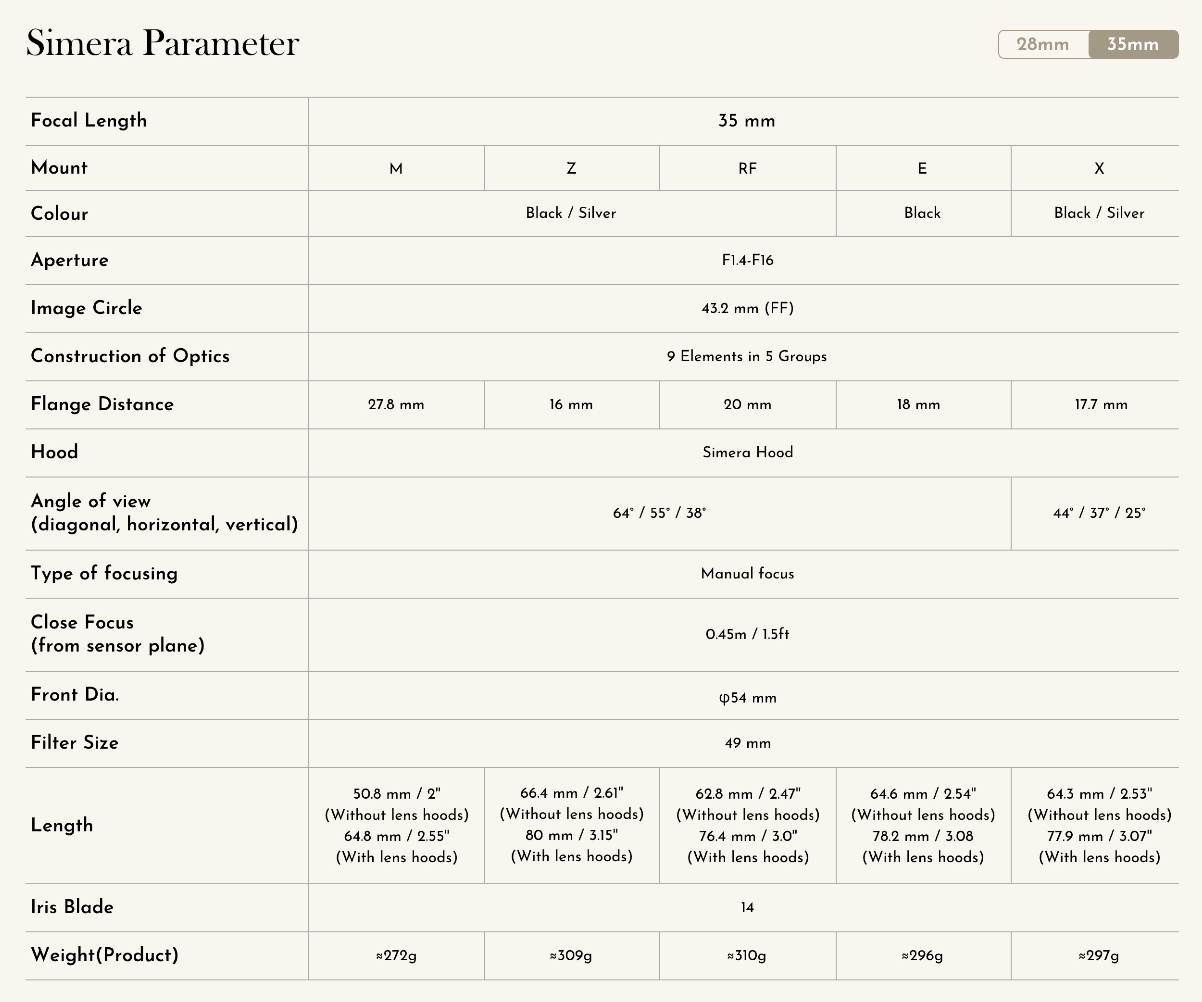
Task: Click the 35 mm focal length value
Action: pos(746,121)
